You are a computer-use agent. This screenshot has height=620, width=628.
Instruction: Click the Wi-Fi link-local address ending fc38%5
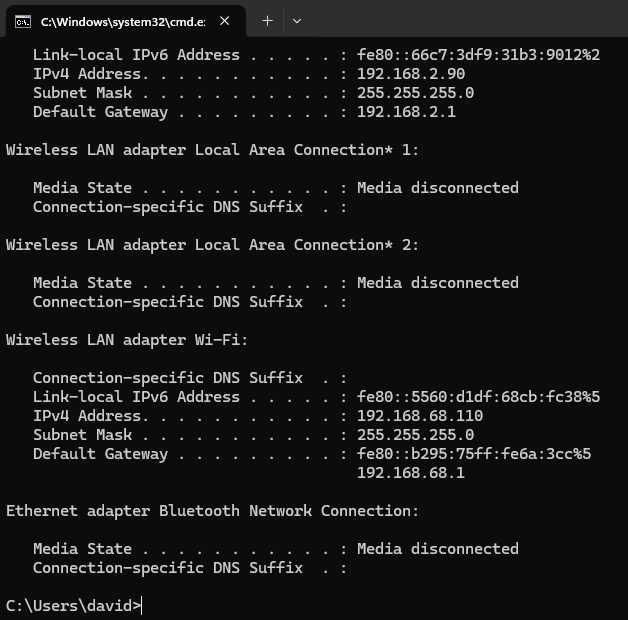click(478, 397)
